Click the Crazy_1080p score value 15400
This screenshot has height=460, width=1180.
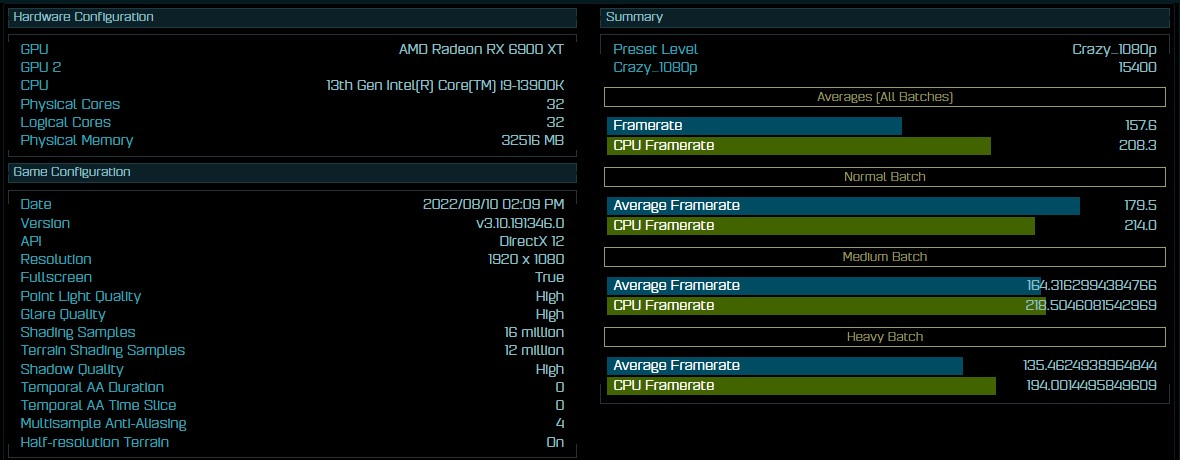1137,67
